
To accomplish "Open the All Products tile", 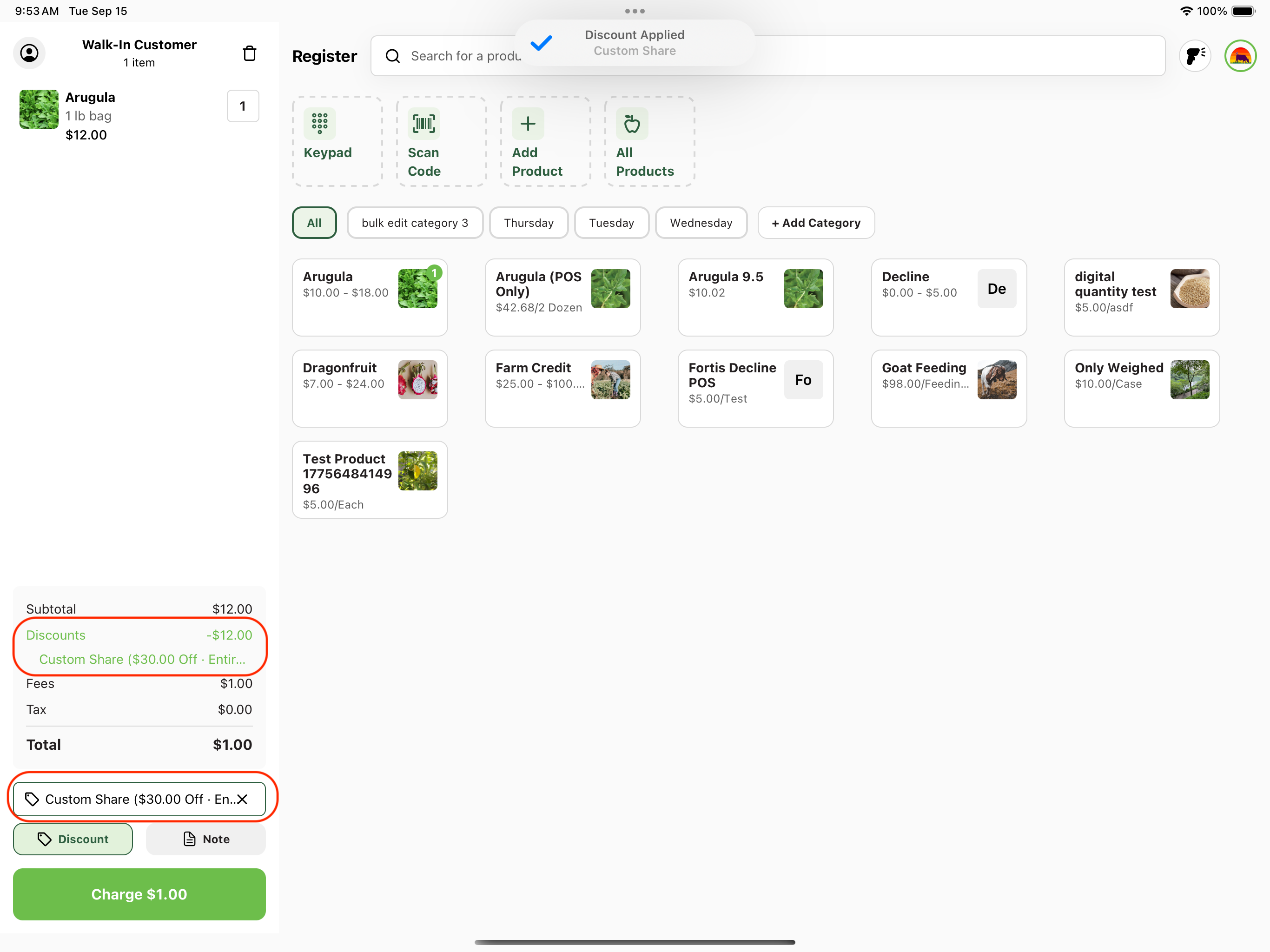I will pos(649,141).
